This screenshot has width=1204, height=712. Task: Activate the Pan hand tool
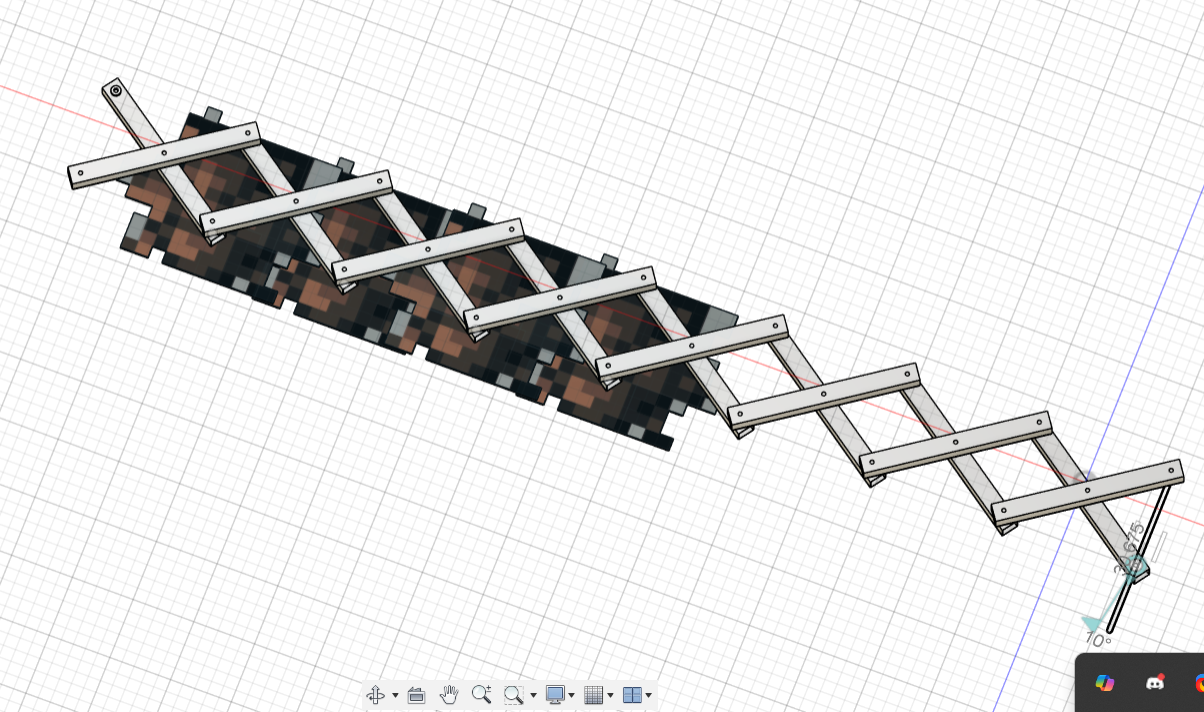[x=449, y=695]
